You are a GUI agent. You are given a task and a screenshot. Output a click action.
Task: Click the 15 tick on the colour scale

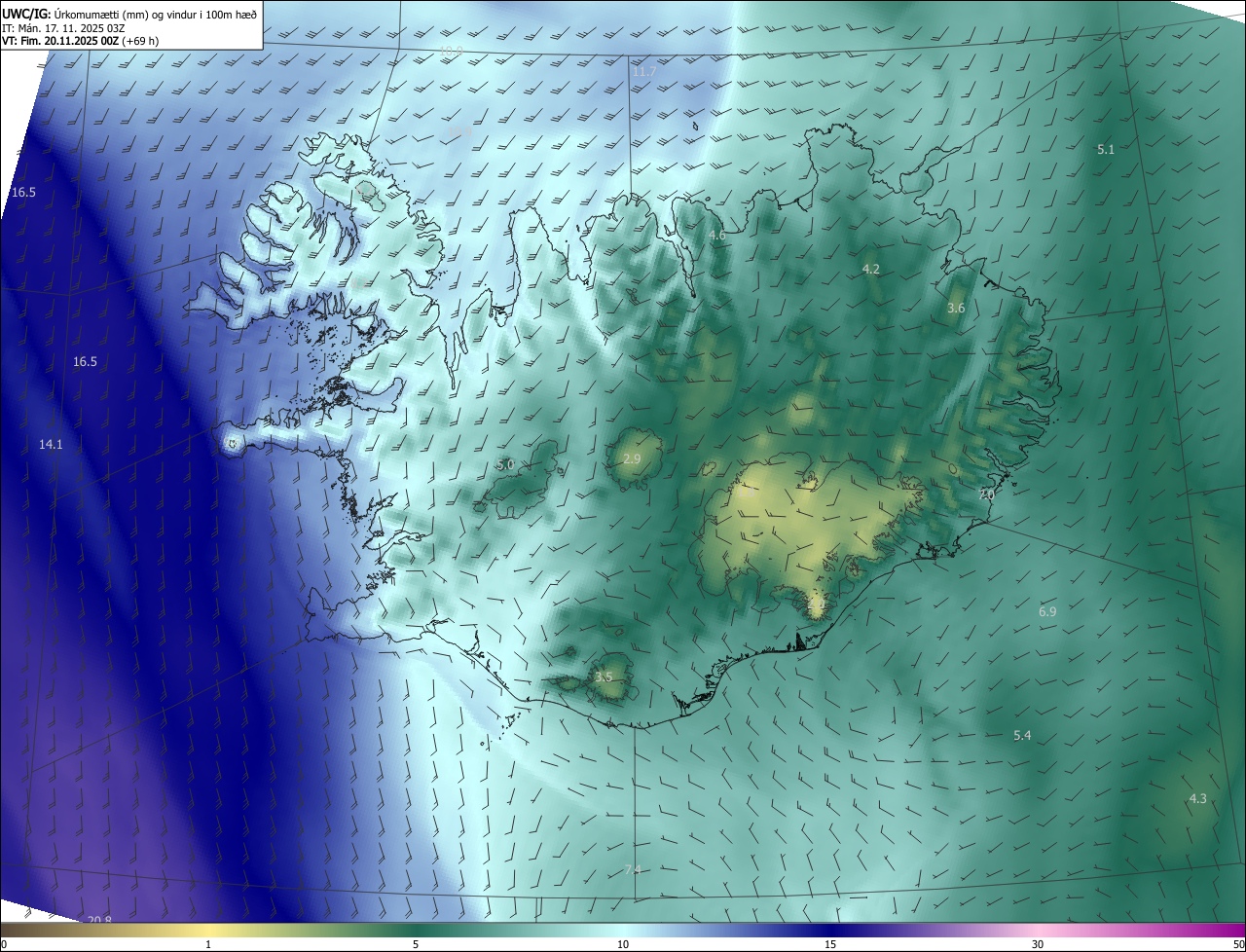(x=830, y=945)
